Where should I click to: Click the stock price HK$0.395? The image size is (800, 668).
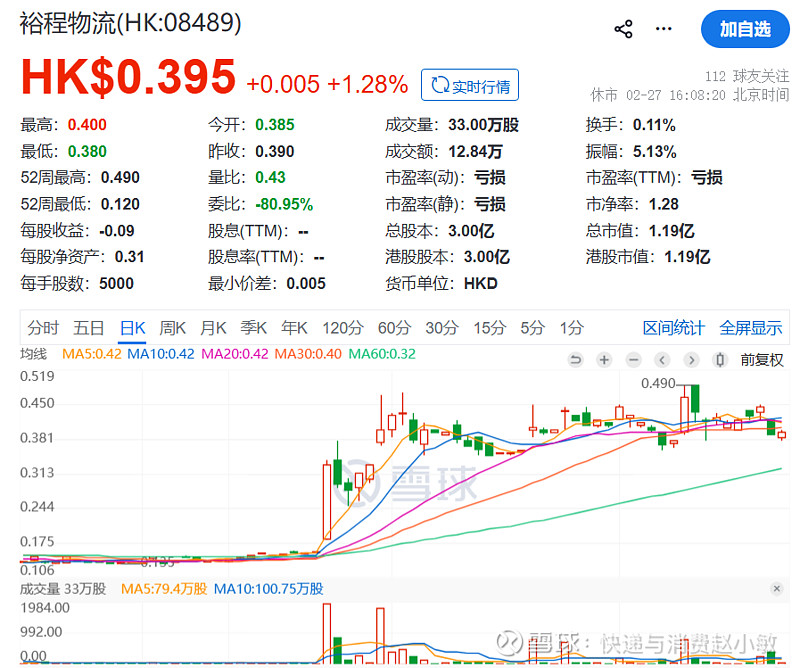pyautogui.click(x=128, y=77)
